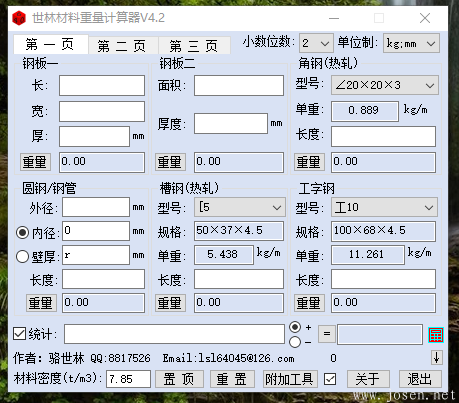Click the 材料密度 field showing 7.85
Screen dimensions: 459x403
[x=128, y=379]
